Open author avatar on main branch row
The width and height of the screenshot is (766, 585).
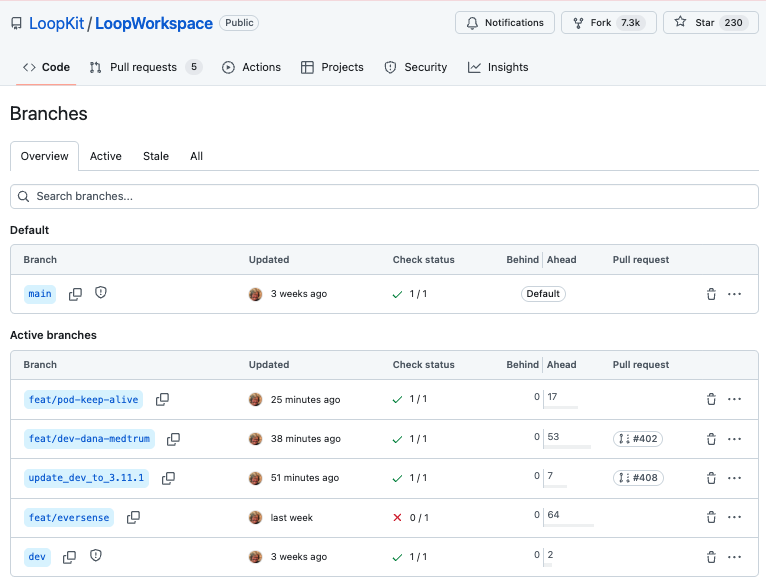point(255,294)
